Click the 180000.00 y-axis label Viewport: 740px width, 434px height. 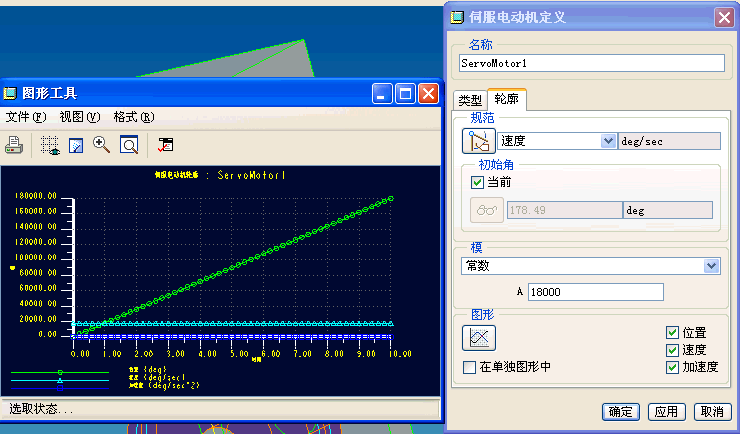(35, 196)
